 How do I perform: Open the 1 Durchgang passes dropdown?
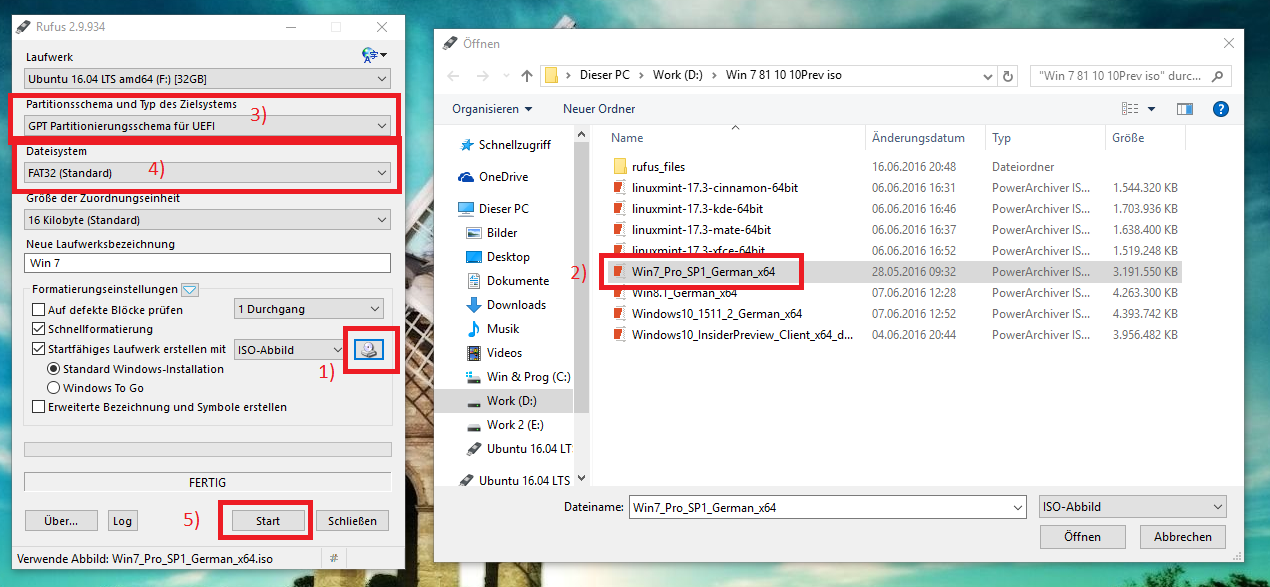point(308,309)
